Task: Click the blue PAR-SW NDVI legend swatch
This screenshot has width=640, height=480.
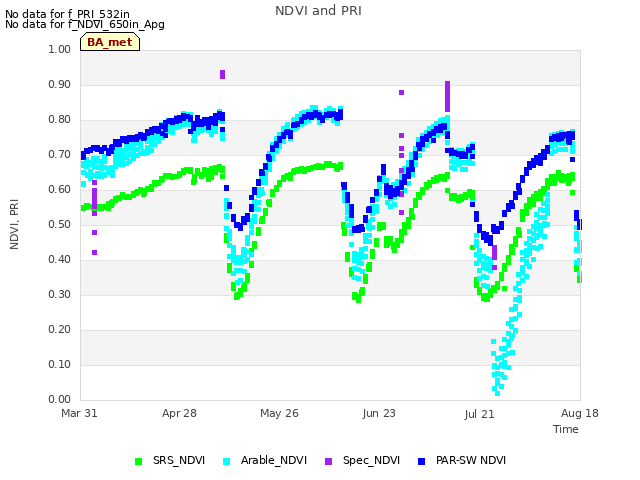Action: [x=422, y=461]
